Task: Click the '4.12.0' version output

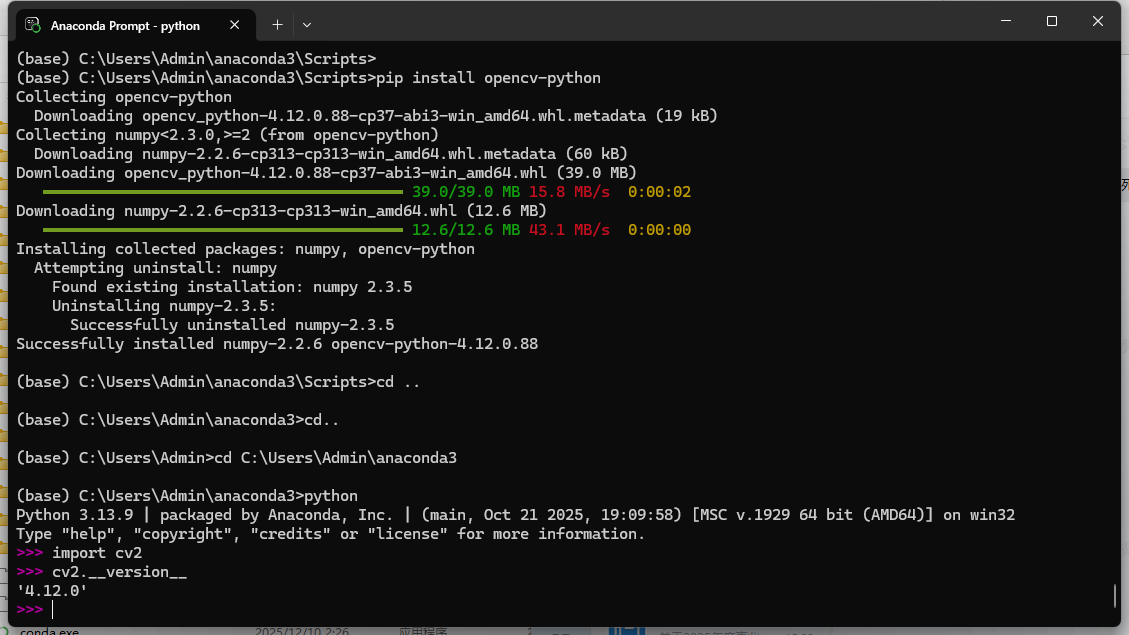Action: coord(52,591)
